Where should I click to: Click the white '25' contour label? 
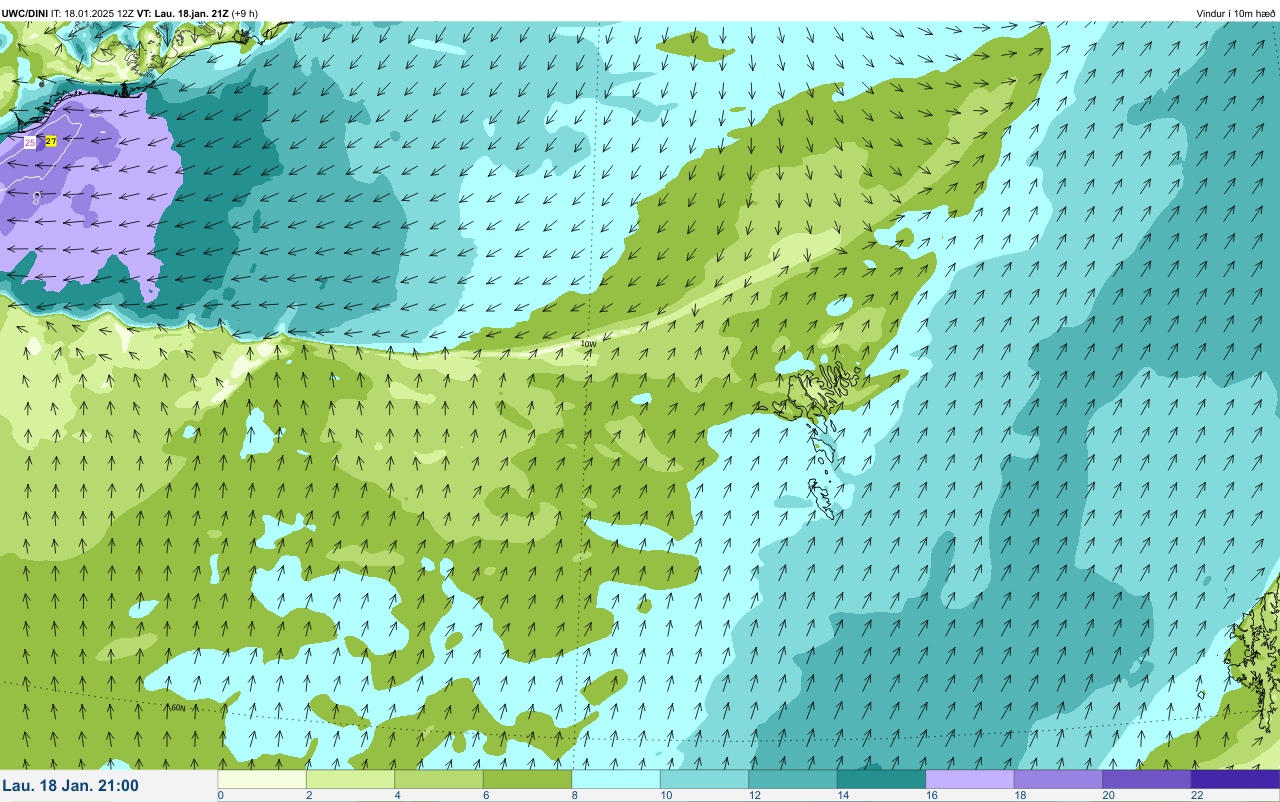click(30, 142)
